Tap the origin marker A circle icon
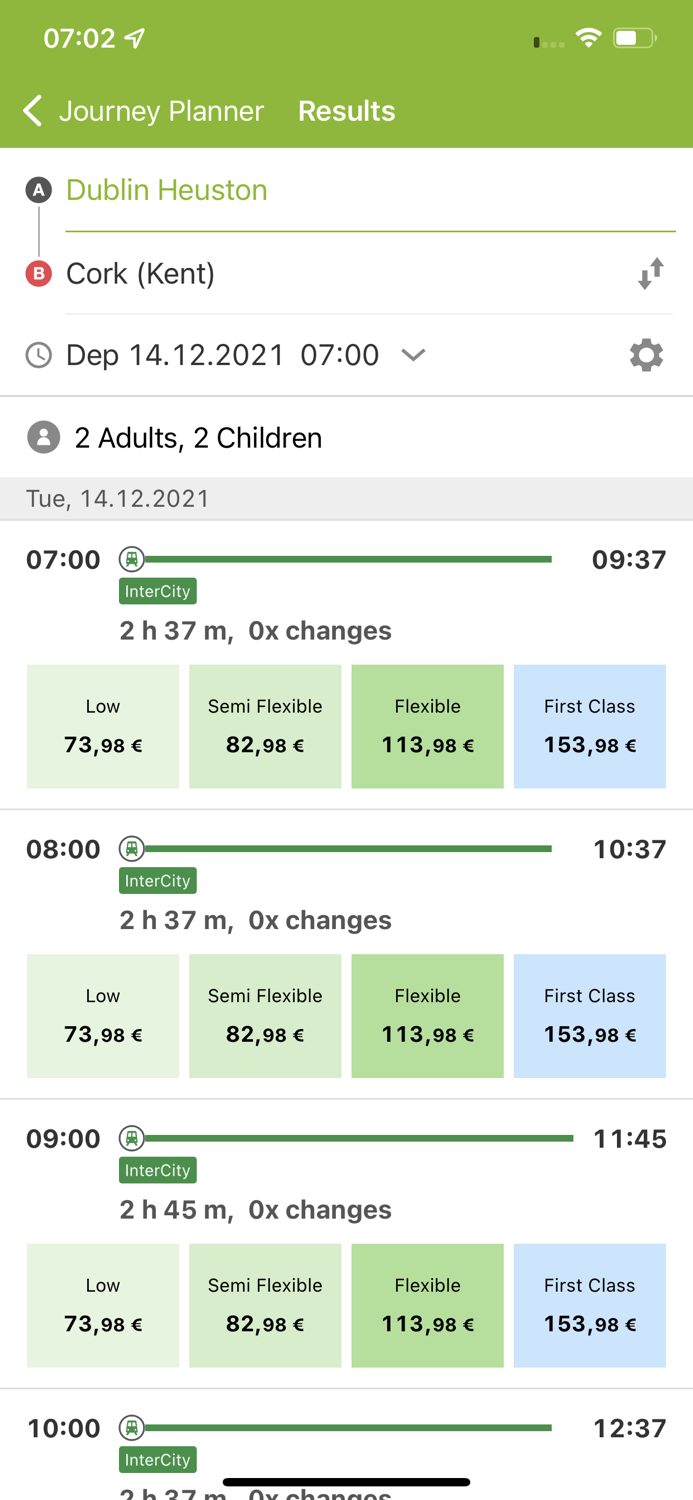 coord(38,189)
